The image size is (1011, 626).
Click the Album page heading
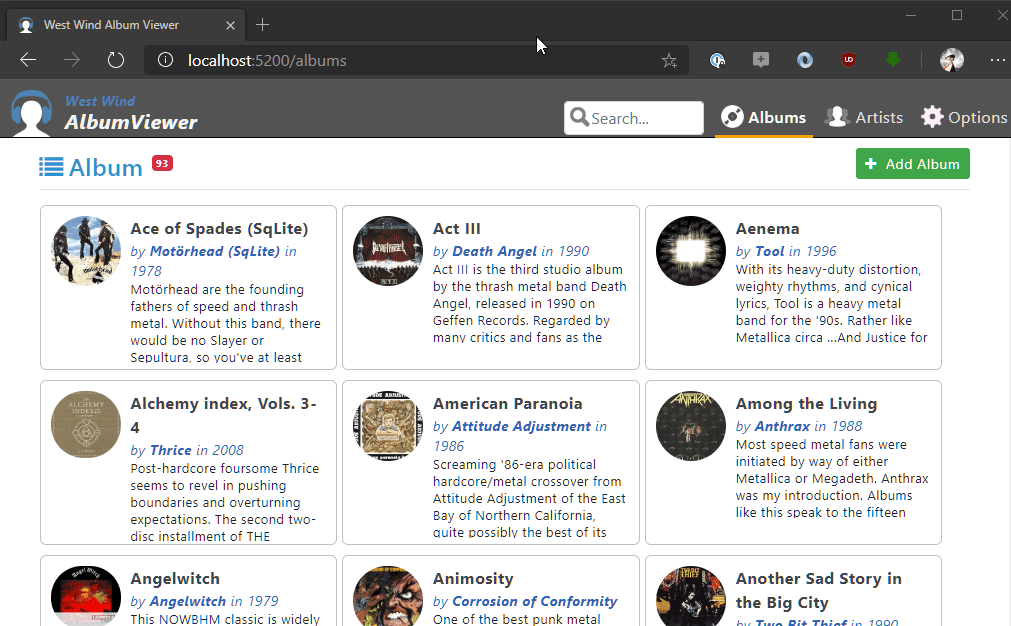click(106, 168)
